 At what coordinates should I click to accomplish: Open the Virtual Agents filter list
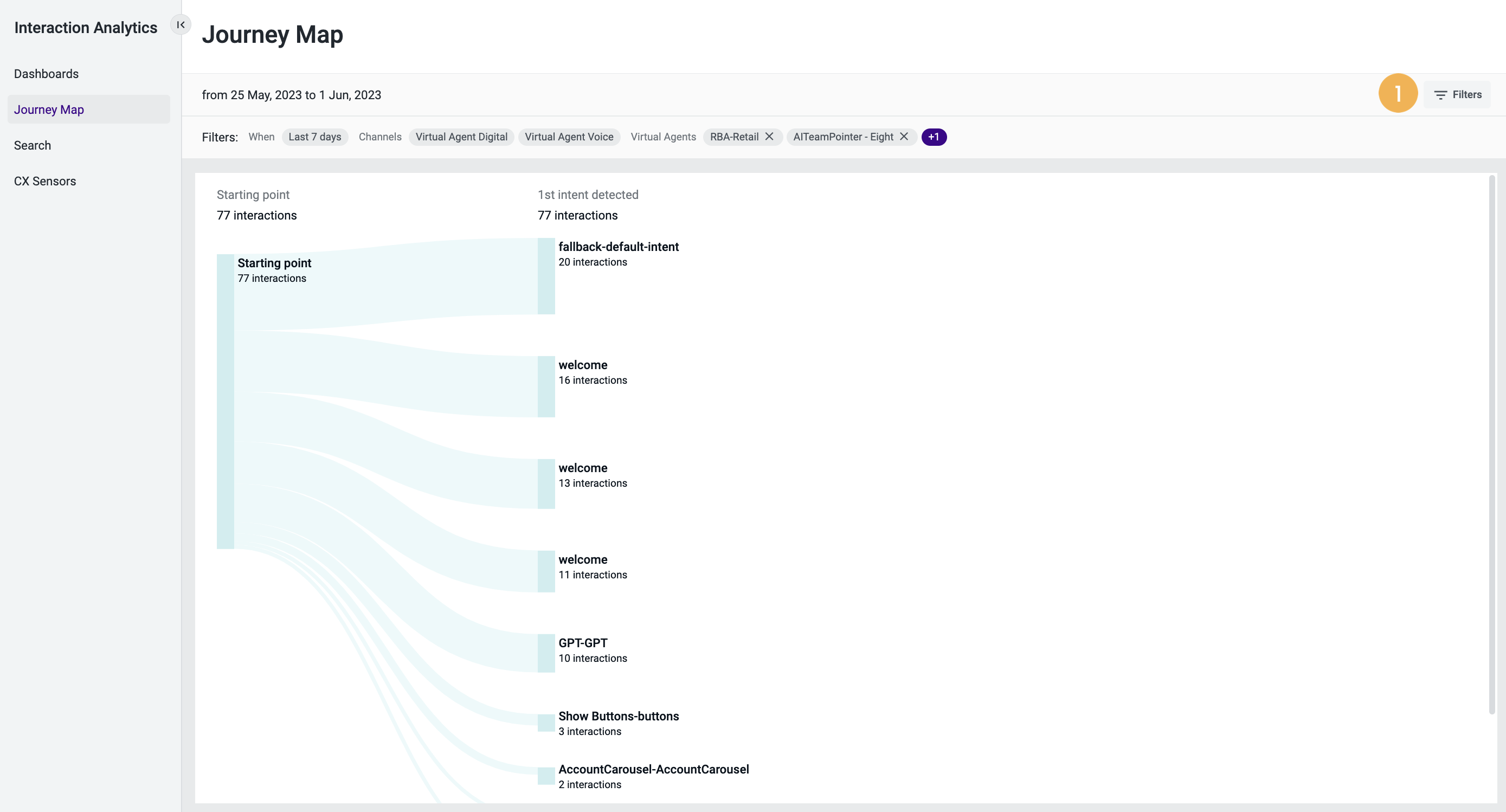[x=663, y=137]
